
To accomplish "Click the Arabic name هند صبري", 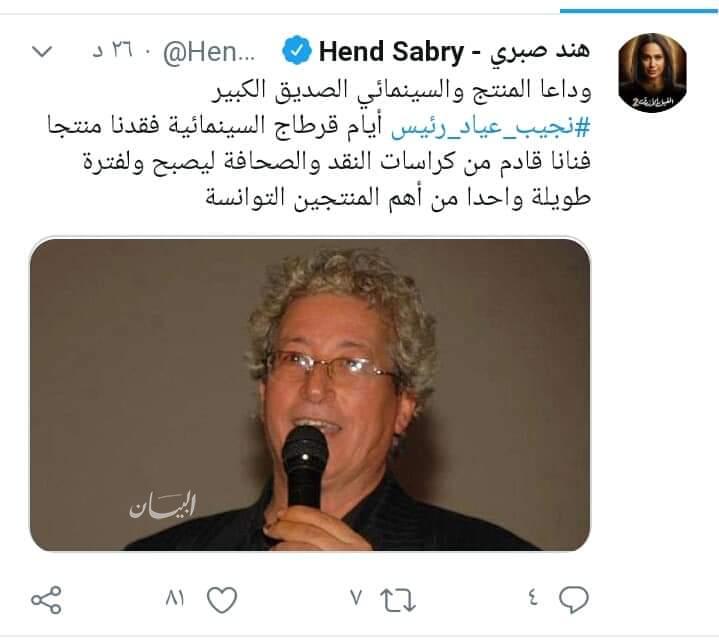I will 540,51.
